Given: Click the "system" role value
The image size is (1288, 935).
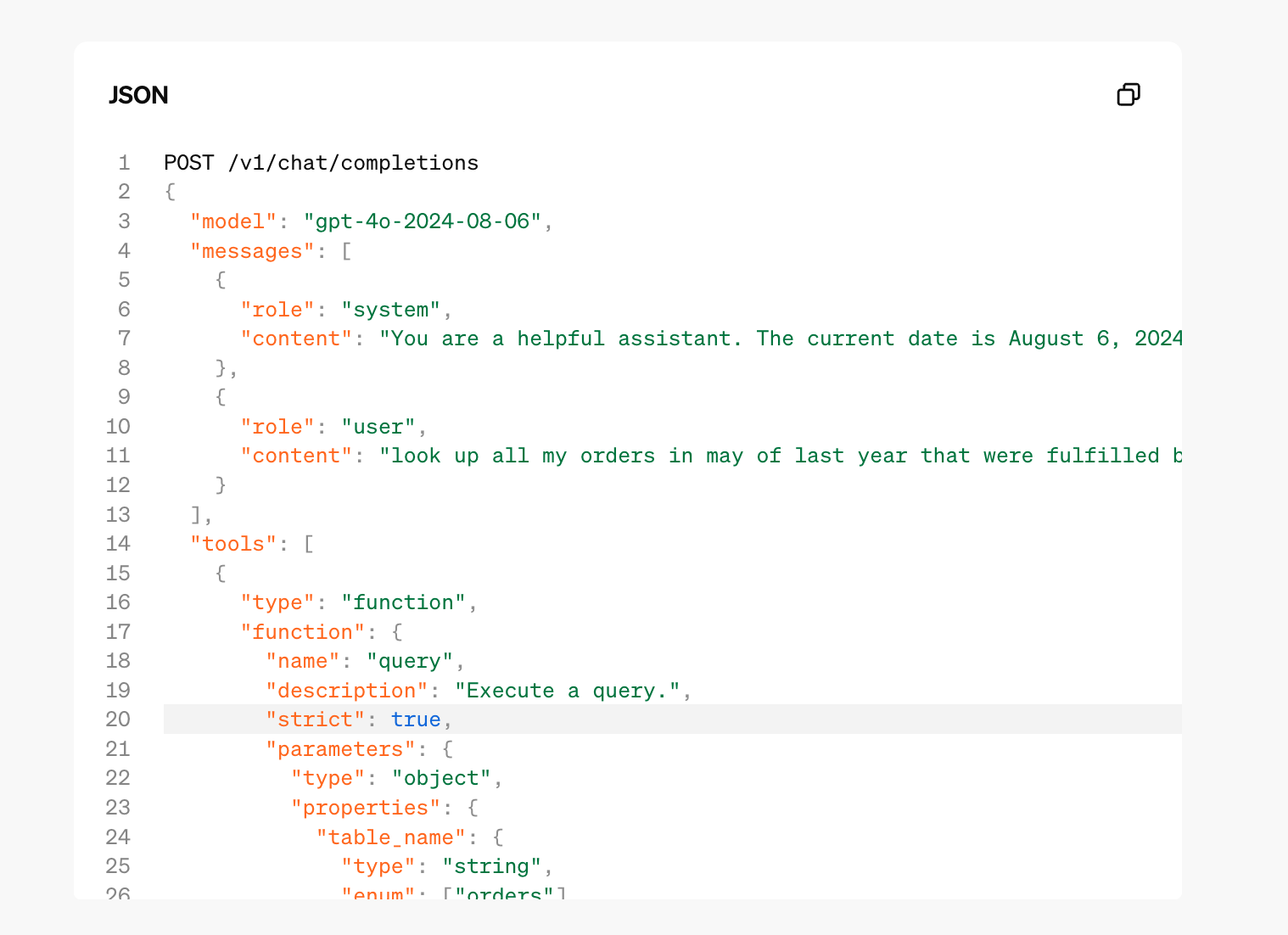Looking at the screenshot, I should 390,310.
